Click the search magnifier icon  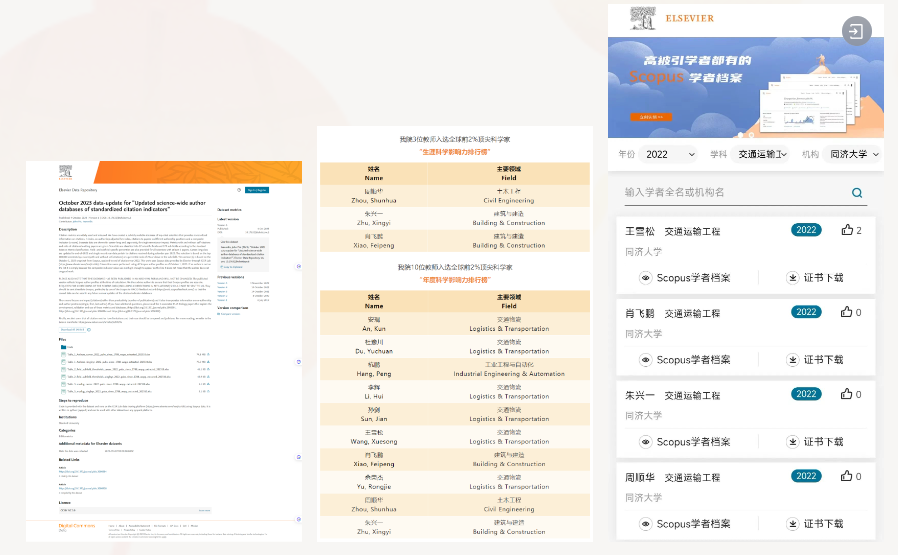(857, 193)
